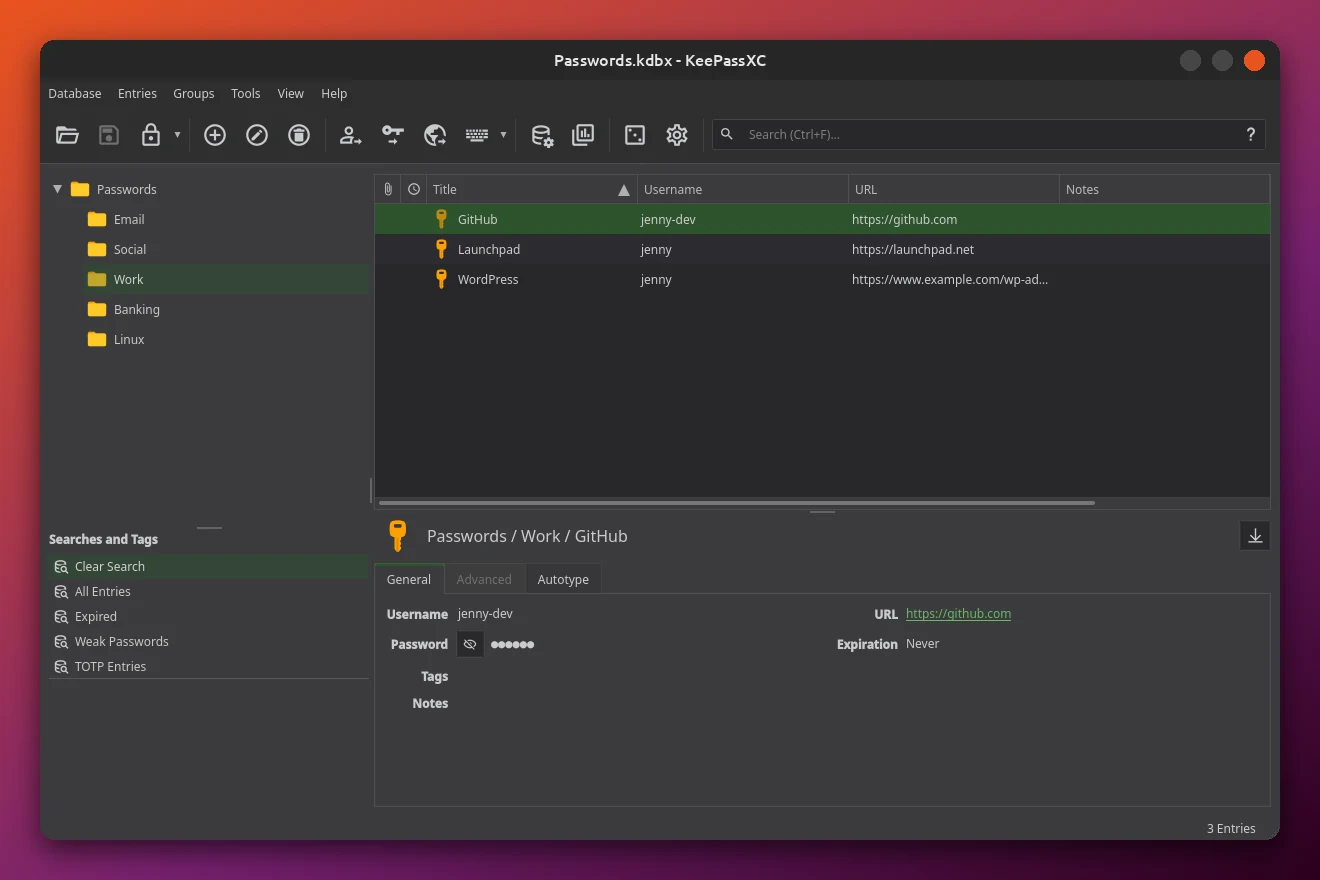Viewport: 1320px width, 880px height.
Task: Delete the selected entry with trash icon
Action: click(299, 135)
